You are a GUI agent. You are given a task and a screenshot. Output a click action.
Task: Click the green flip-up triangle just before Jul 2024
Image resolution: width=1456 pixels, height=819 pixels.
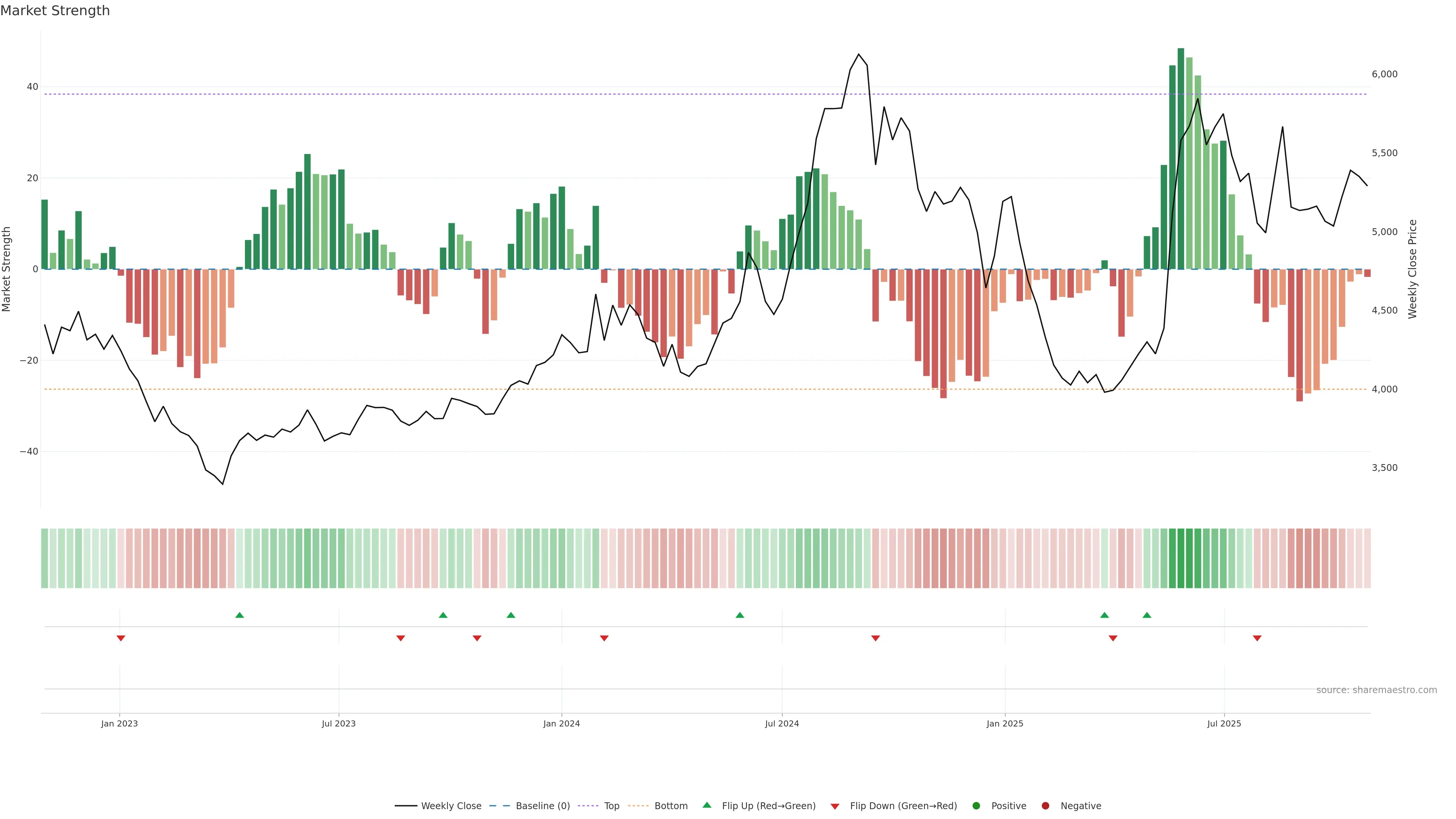click(740, 615)
